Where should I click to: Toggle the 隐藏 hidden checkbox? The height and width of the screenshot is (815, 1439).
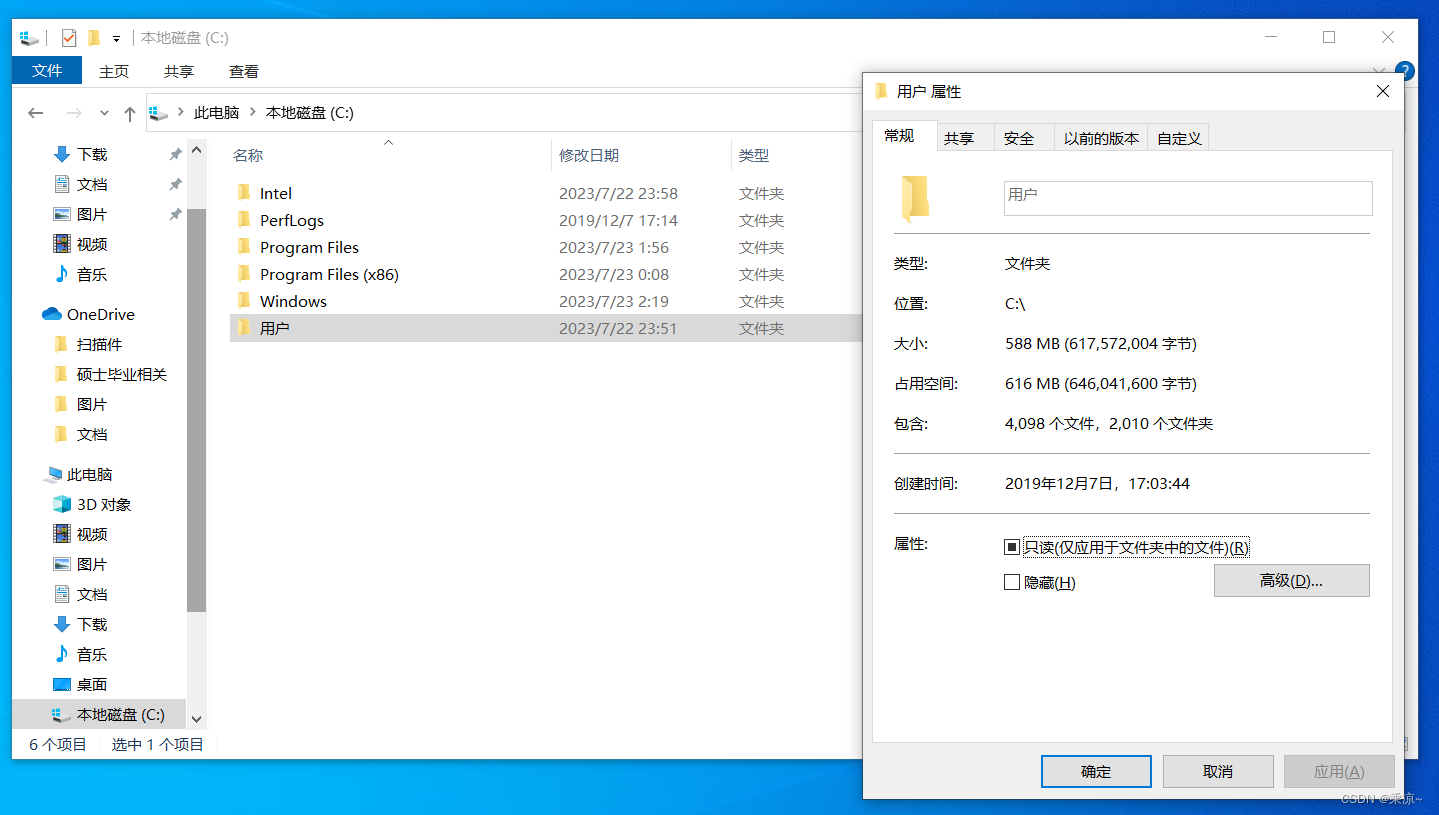pyautogui.click(x=1012, y=582)
